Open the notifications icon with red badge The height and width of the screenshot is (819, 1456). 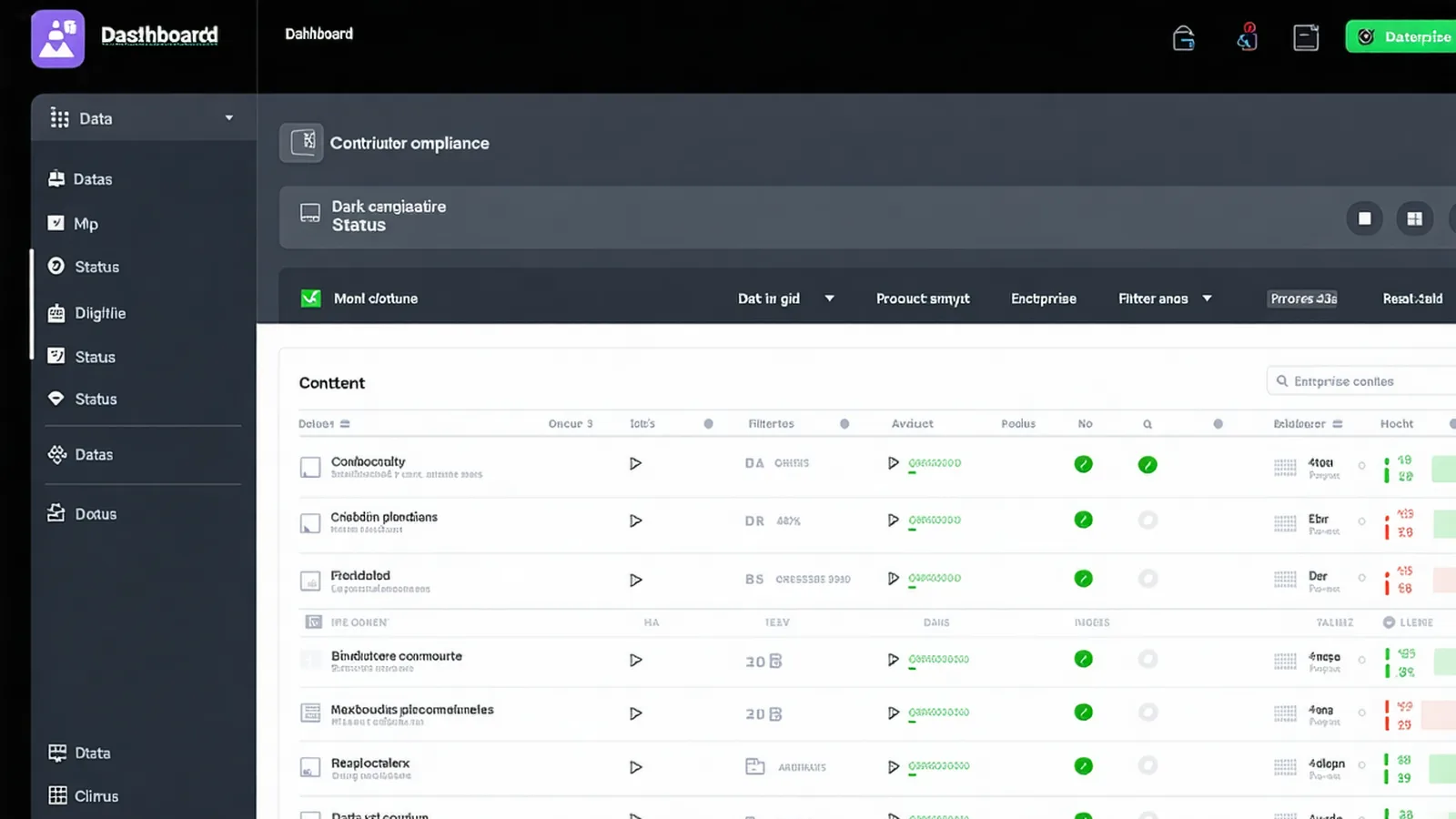(x=1247, y=36)
